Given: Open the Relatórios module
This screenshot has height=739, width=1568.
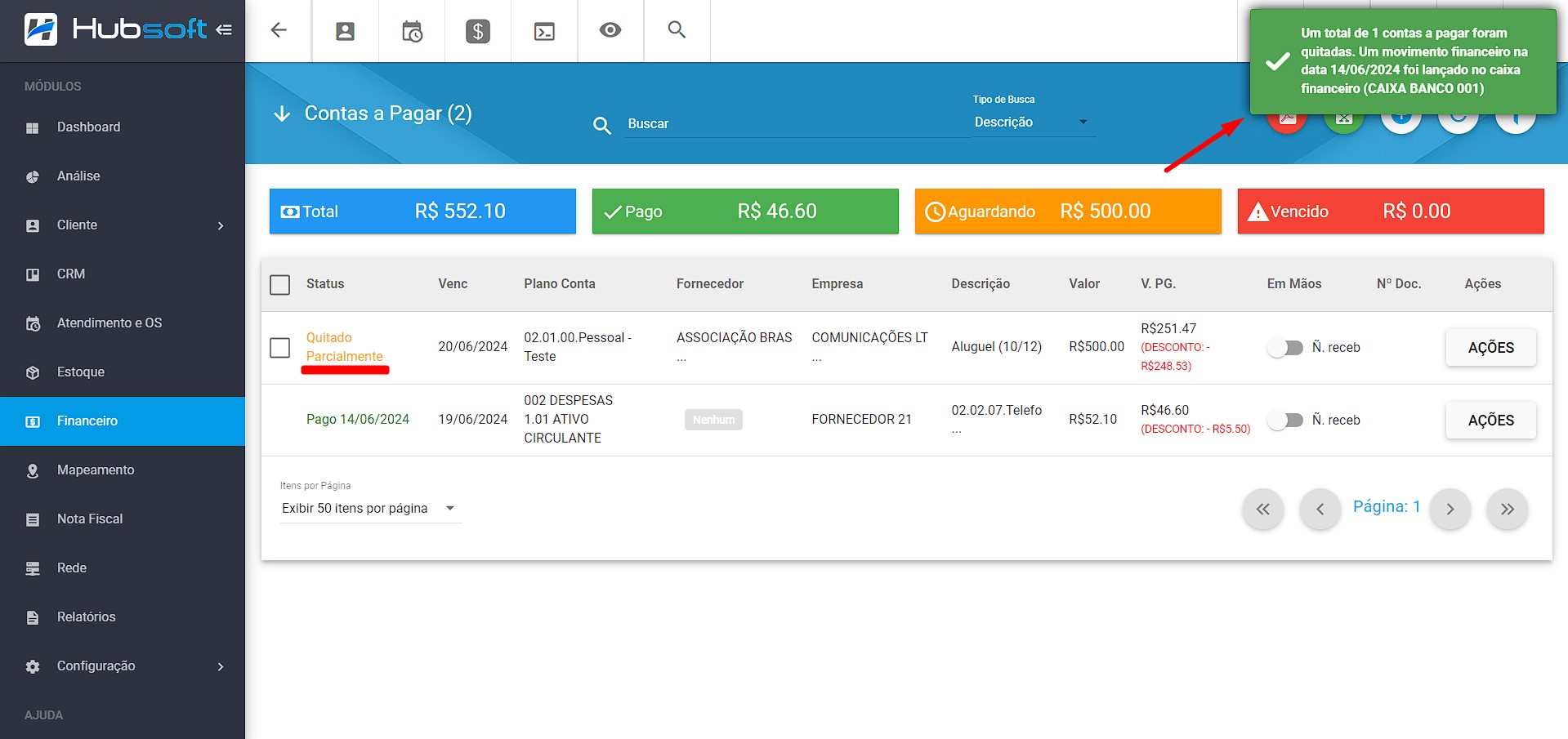Looking at the screenshot, I should coord(123,617).
